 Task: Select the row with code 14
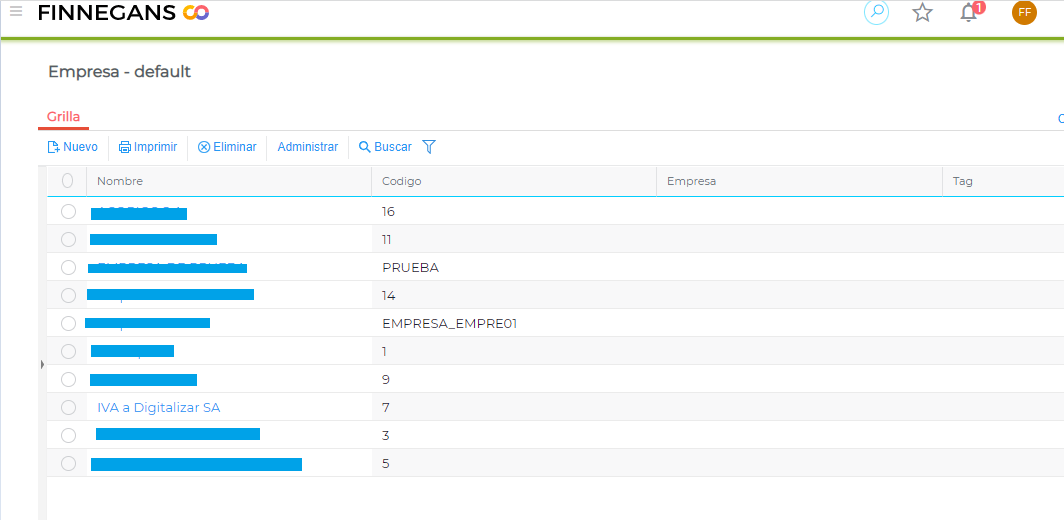click(x=69, y=295)
